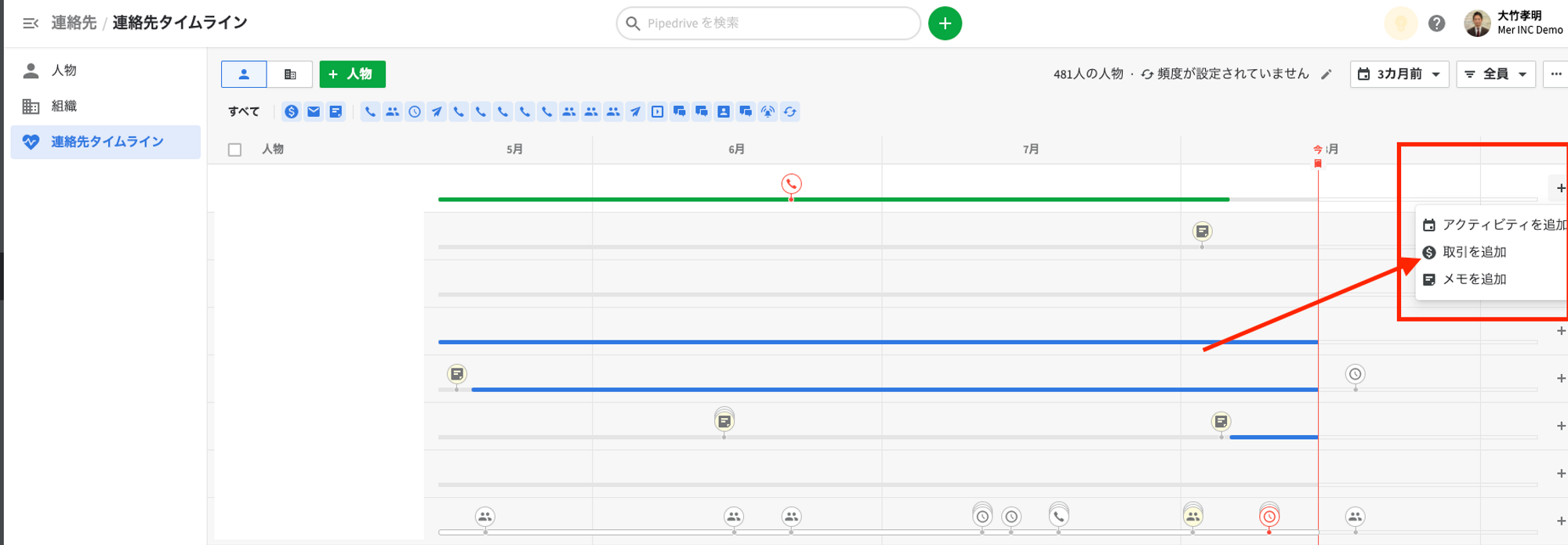Open Sales Assistant lightbulb icon
The height and width of the screenshot is (545, 1568).
click(1401, 24)
